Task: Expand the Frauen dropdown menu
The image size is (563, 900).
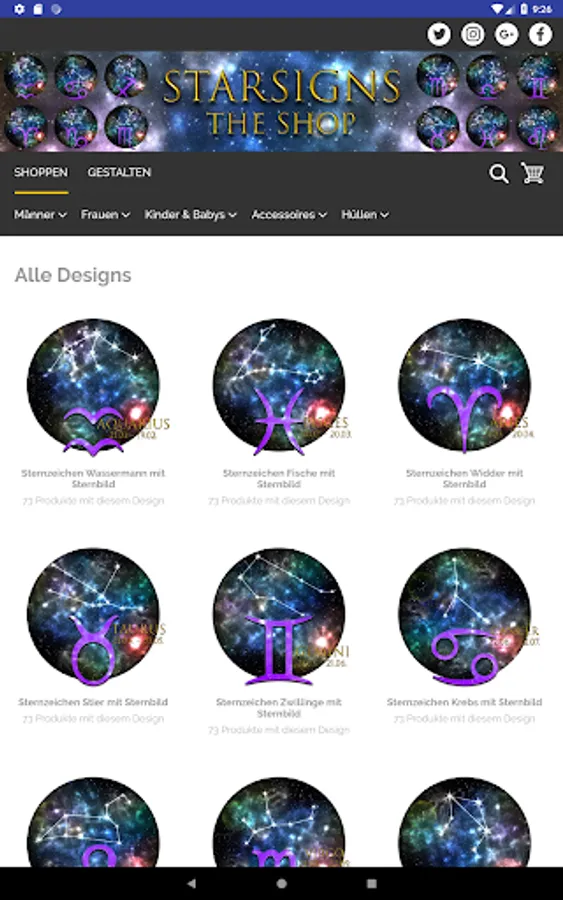Action: point(105,215)
